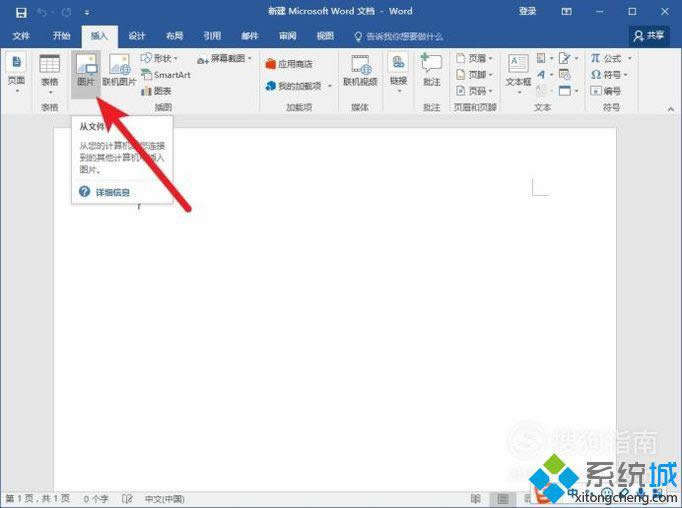Open the 邮件 tab
This screenshot has height=508, width=682.
[x=250, y=36]
